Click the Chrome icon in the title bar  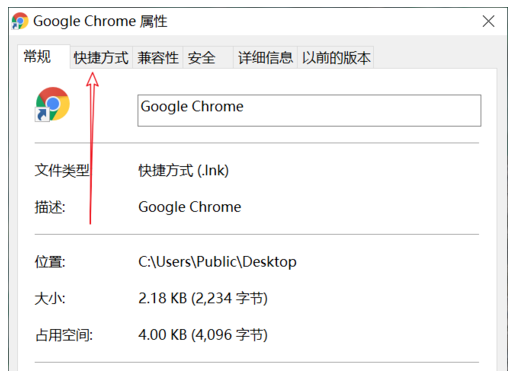[20, 21]
